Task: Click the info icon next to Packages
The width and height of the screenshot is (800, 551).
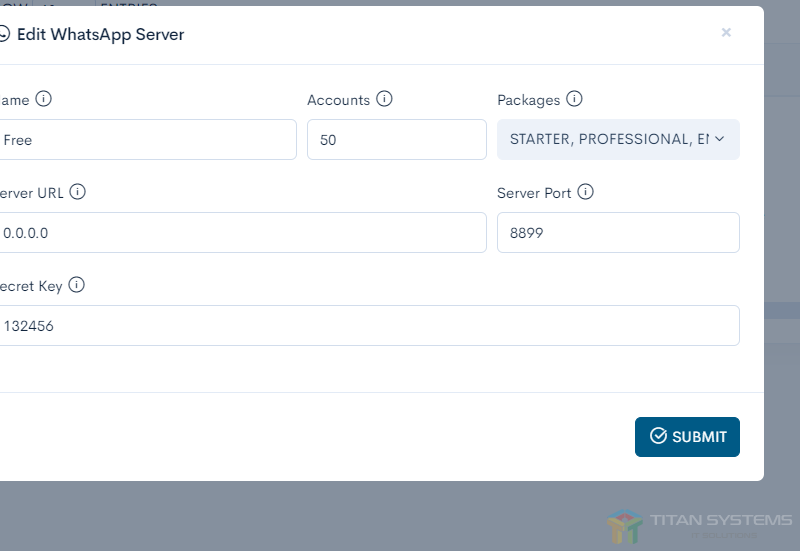Action: pyautogui.click(x=574, y=99)
